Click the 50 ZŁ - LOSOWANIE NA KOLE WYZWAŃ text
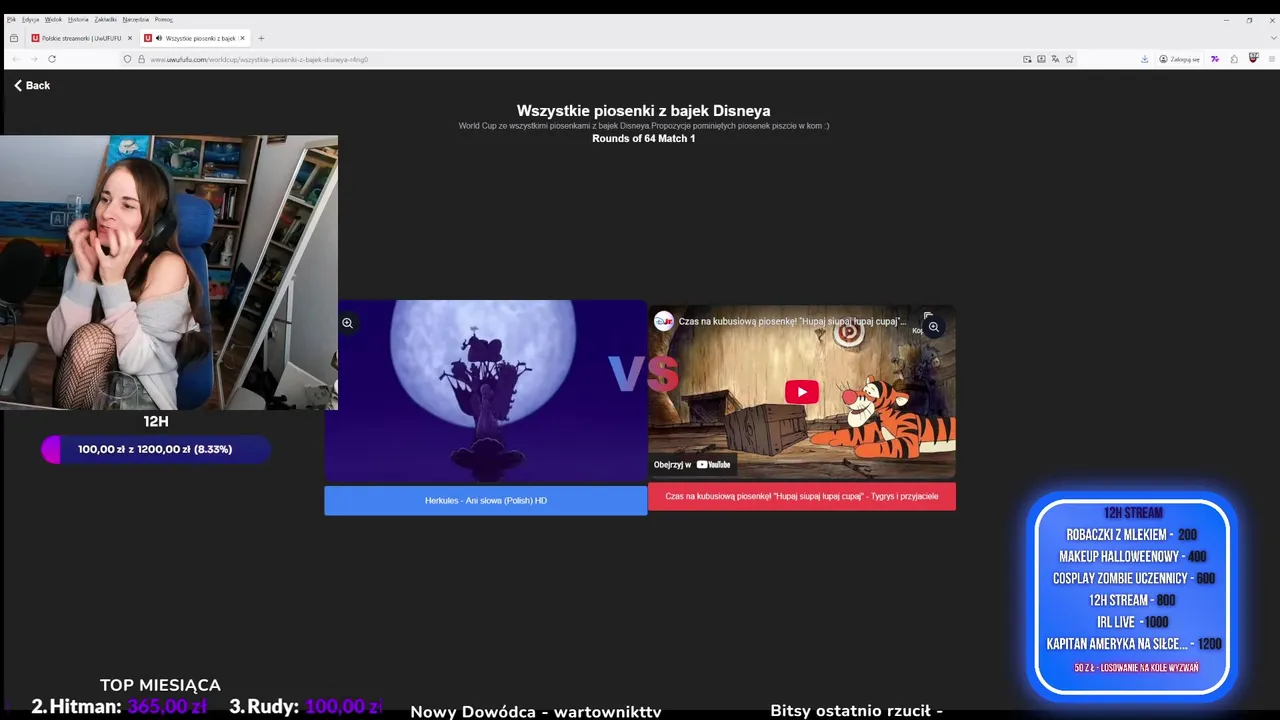This screenshot has height=720, width=1280. [x=1136, y=668]
